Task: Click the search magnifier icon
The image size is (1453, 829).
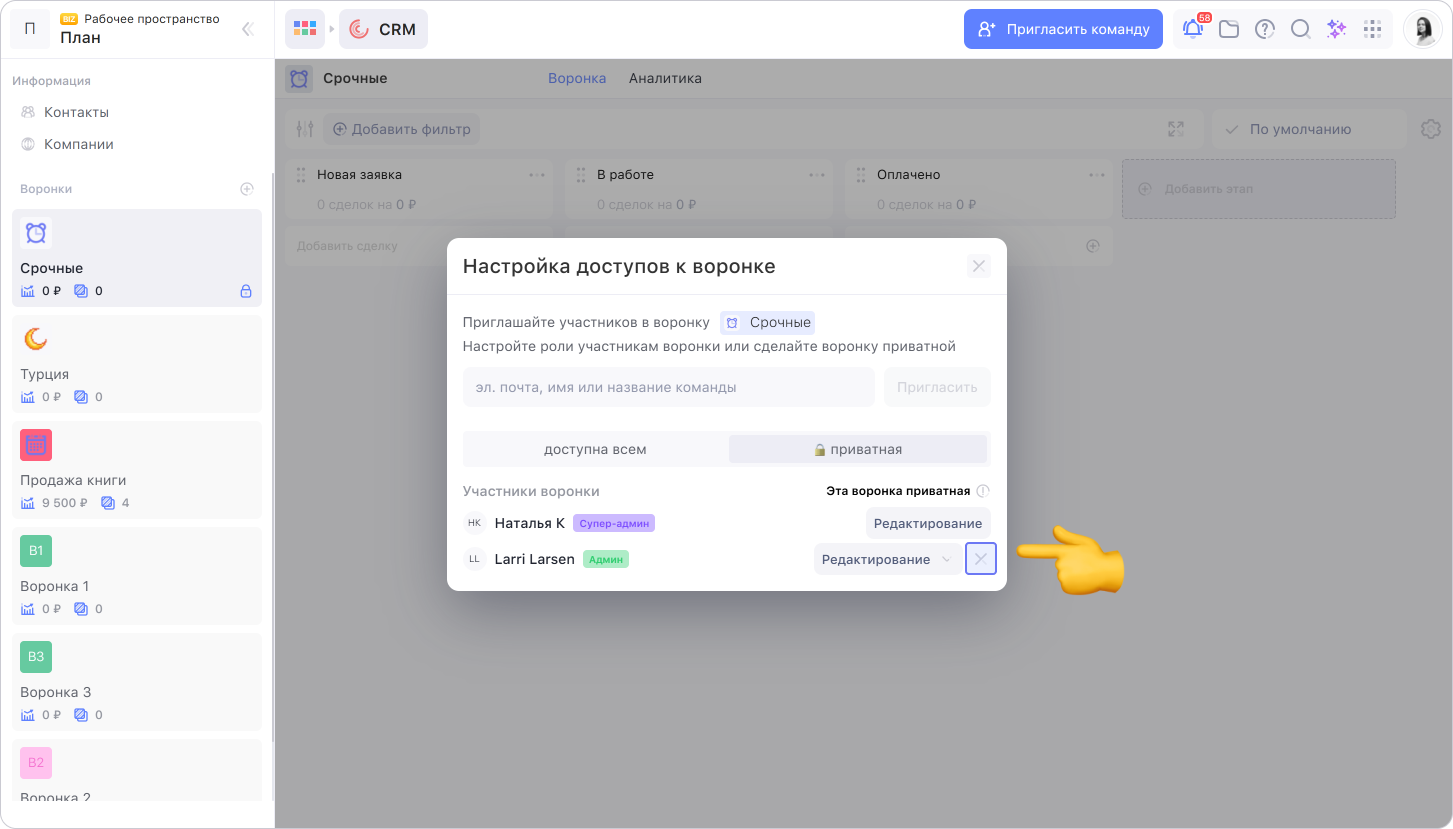Action: point(1300,29)
